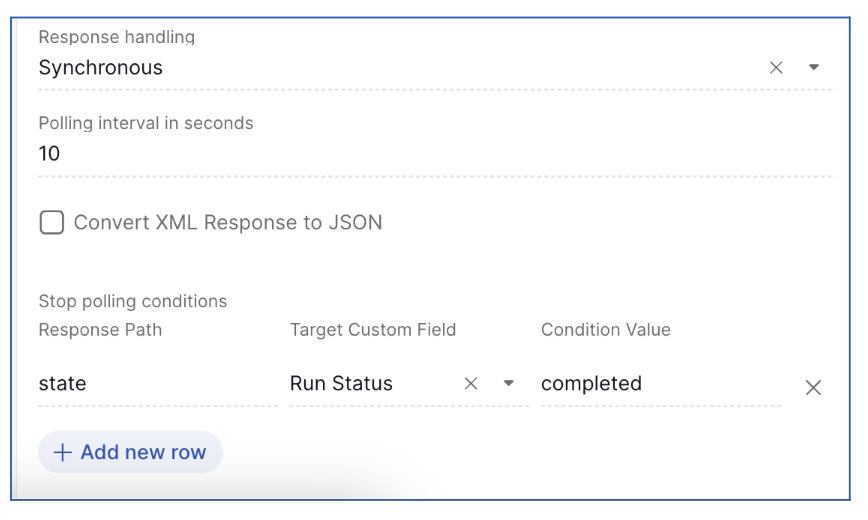Focus the Polling interval field showing 10

click(x=435, y=153)
